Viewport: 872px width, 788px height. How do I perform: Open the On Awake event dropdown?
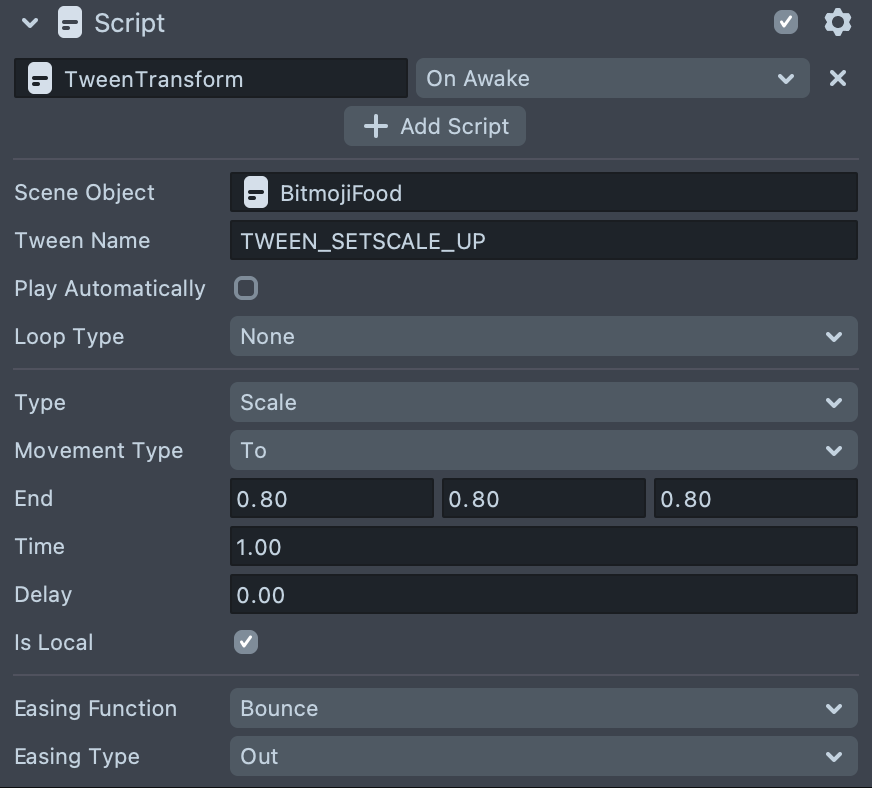[612, 78]
